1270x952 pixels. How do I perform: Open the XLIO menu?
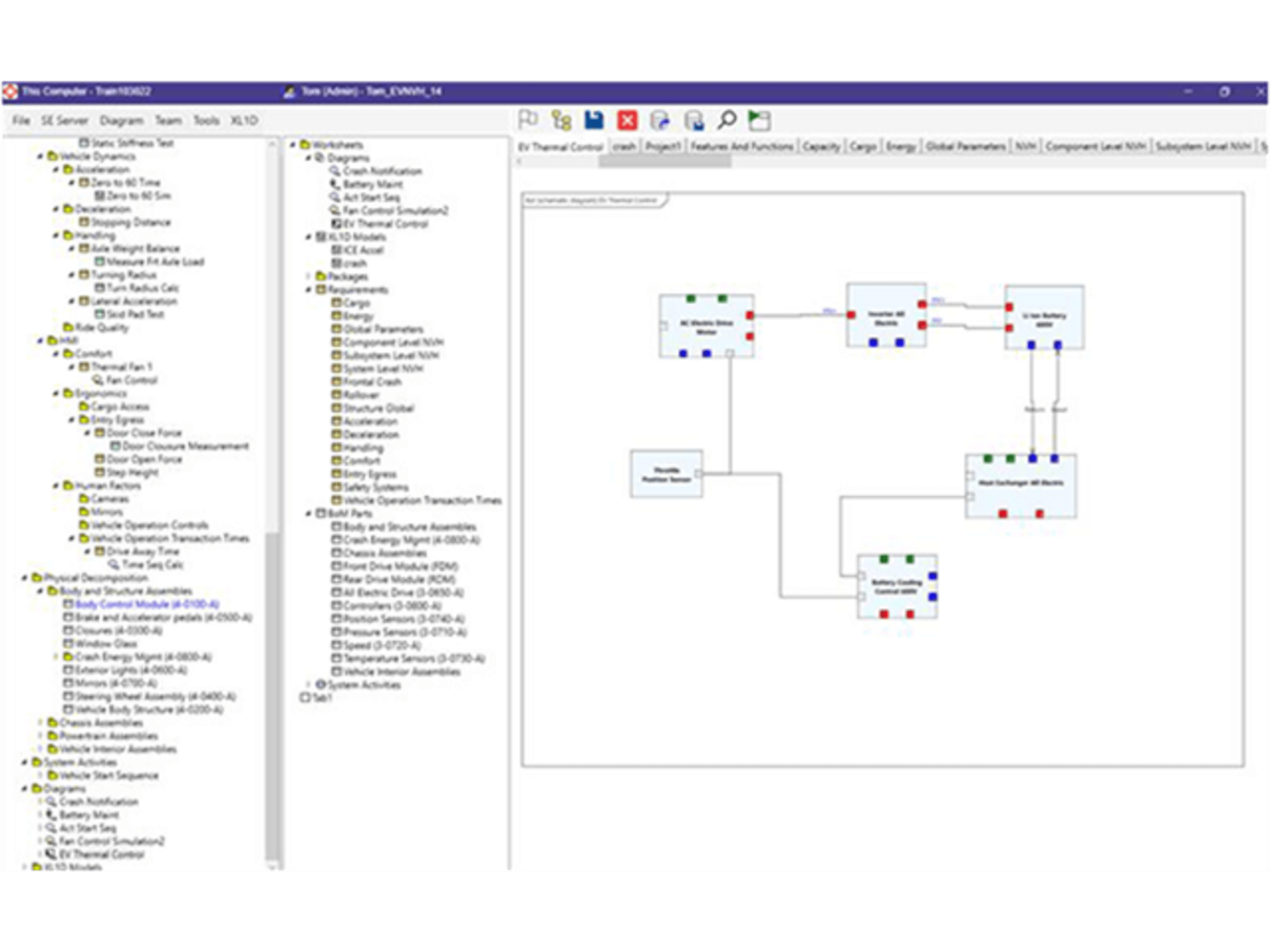[x=244, y=120]
